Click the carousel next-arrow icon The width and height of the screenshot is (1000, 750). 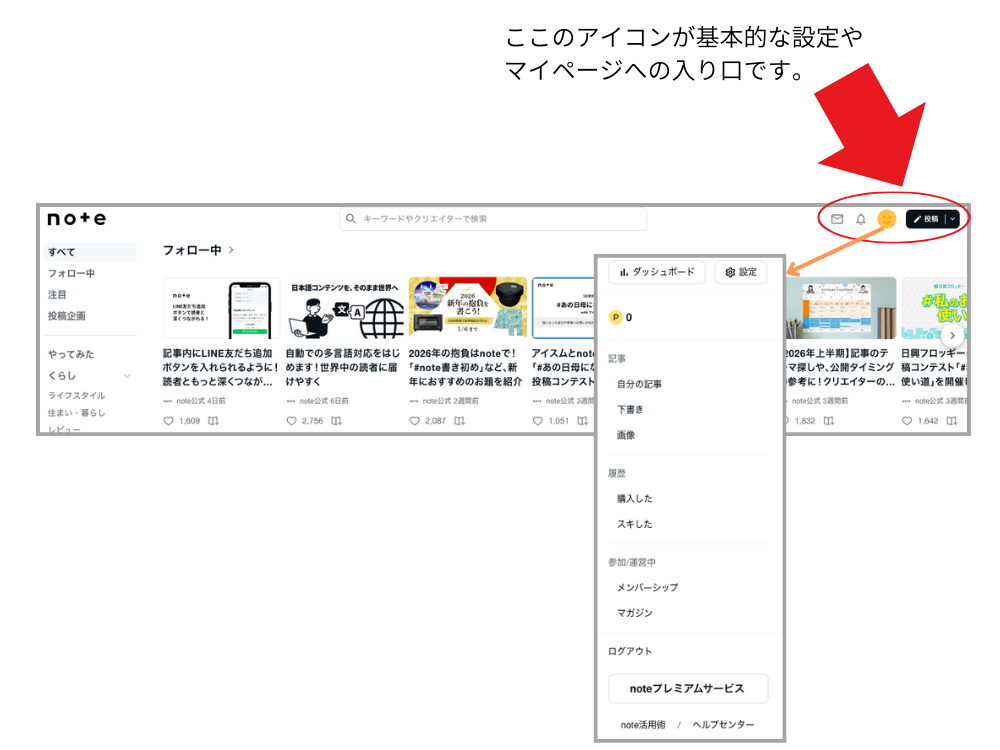tap(952, 336)
